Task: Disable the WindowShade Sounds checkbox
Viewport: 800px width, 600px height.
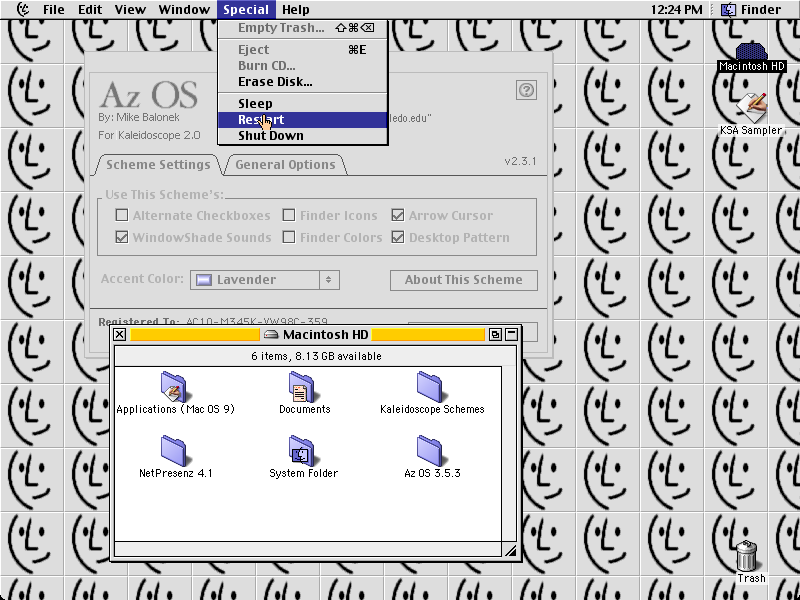Action: coord(121,237)
